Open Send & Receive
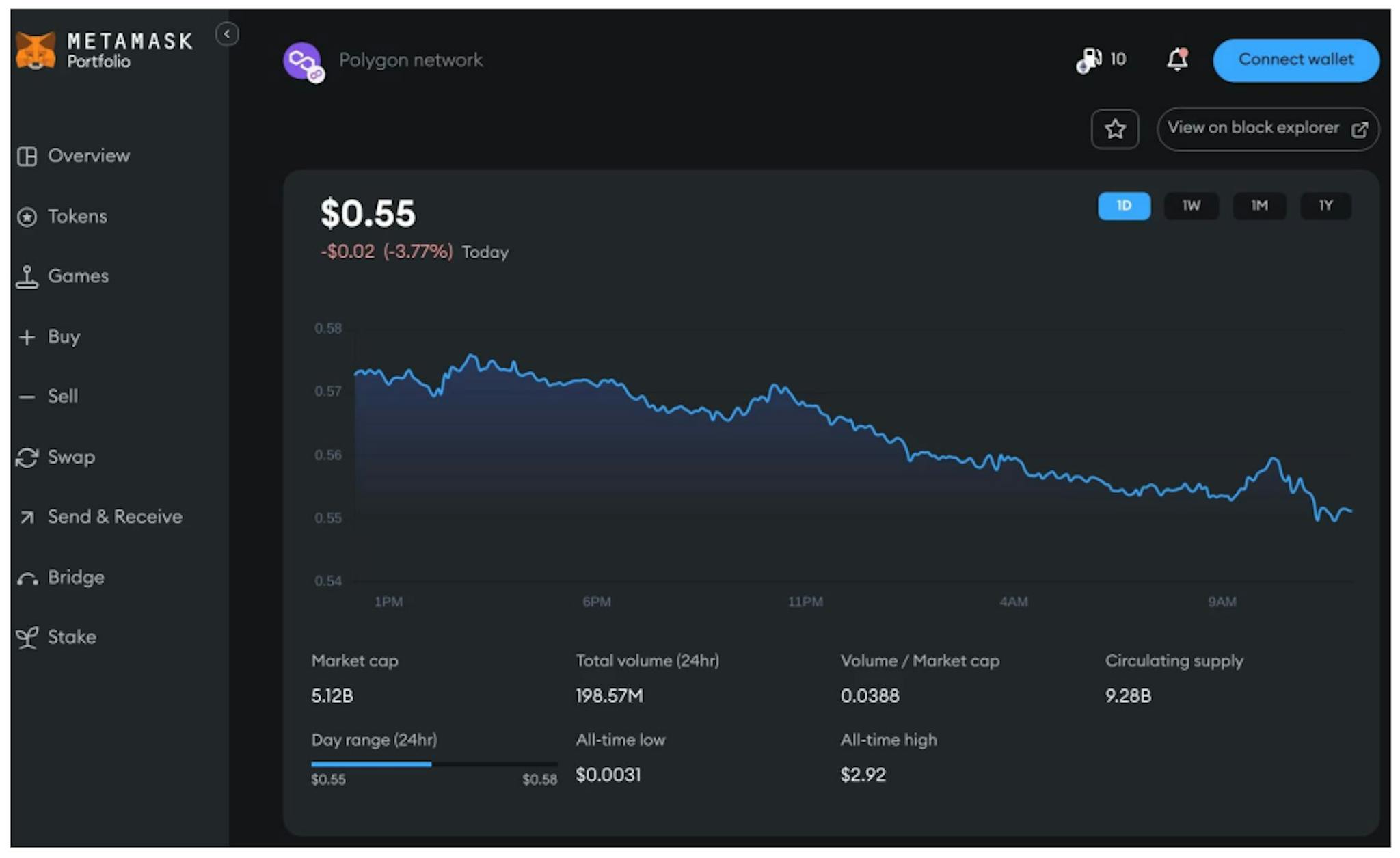 tap(113, 517)
